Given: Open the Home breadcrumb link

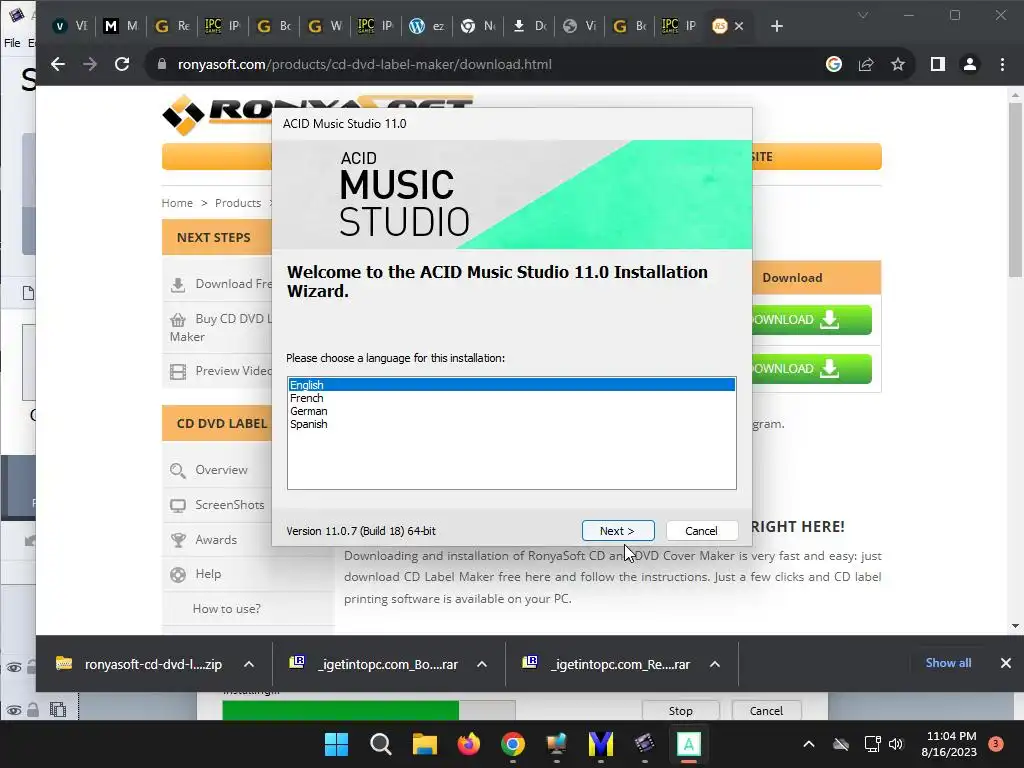Looking at the screenshot, I should 177,203.
